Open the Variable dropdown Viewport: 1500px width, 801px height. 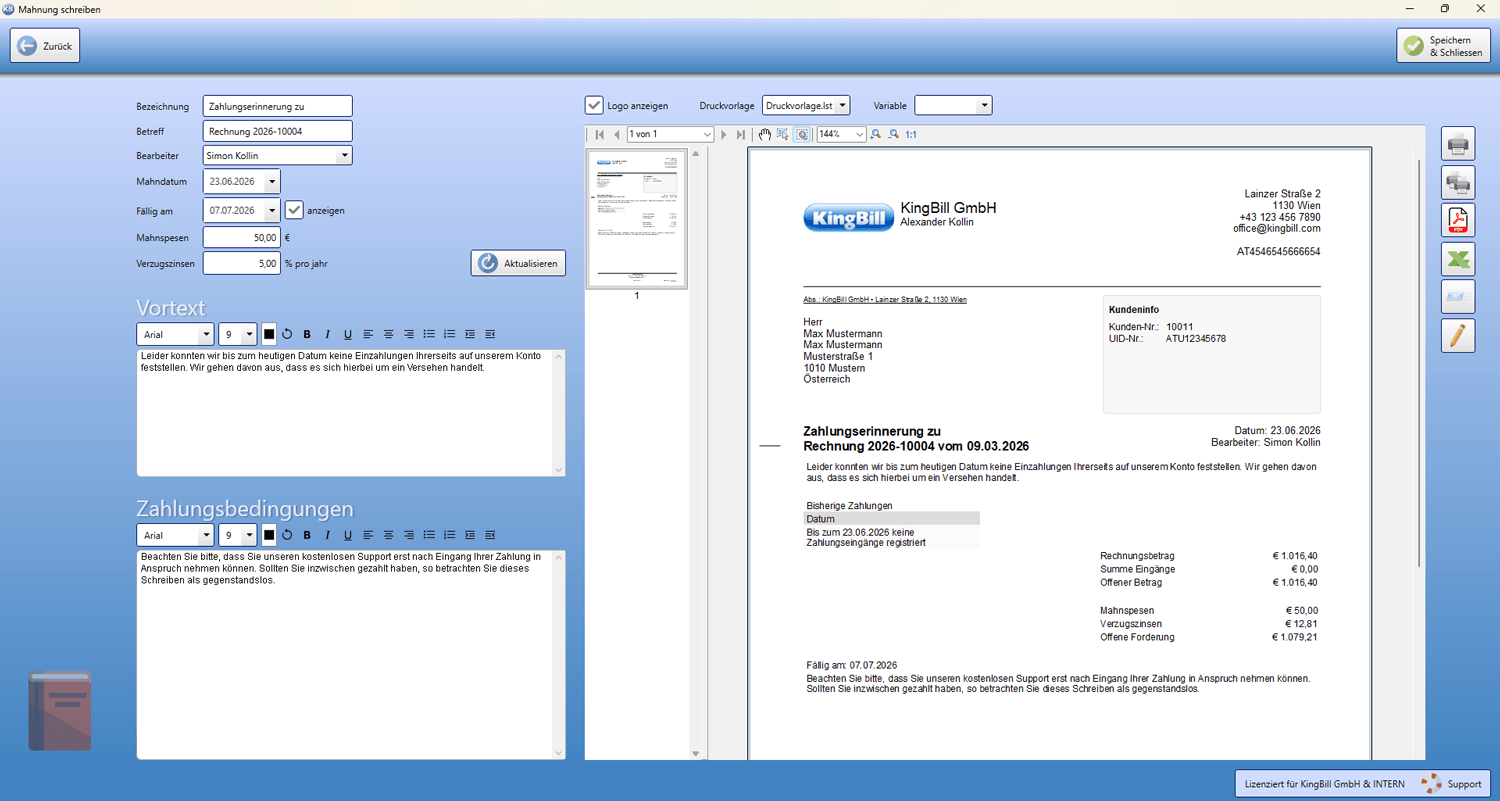984,105
